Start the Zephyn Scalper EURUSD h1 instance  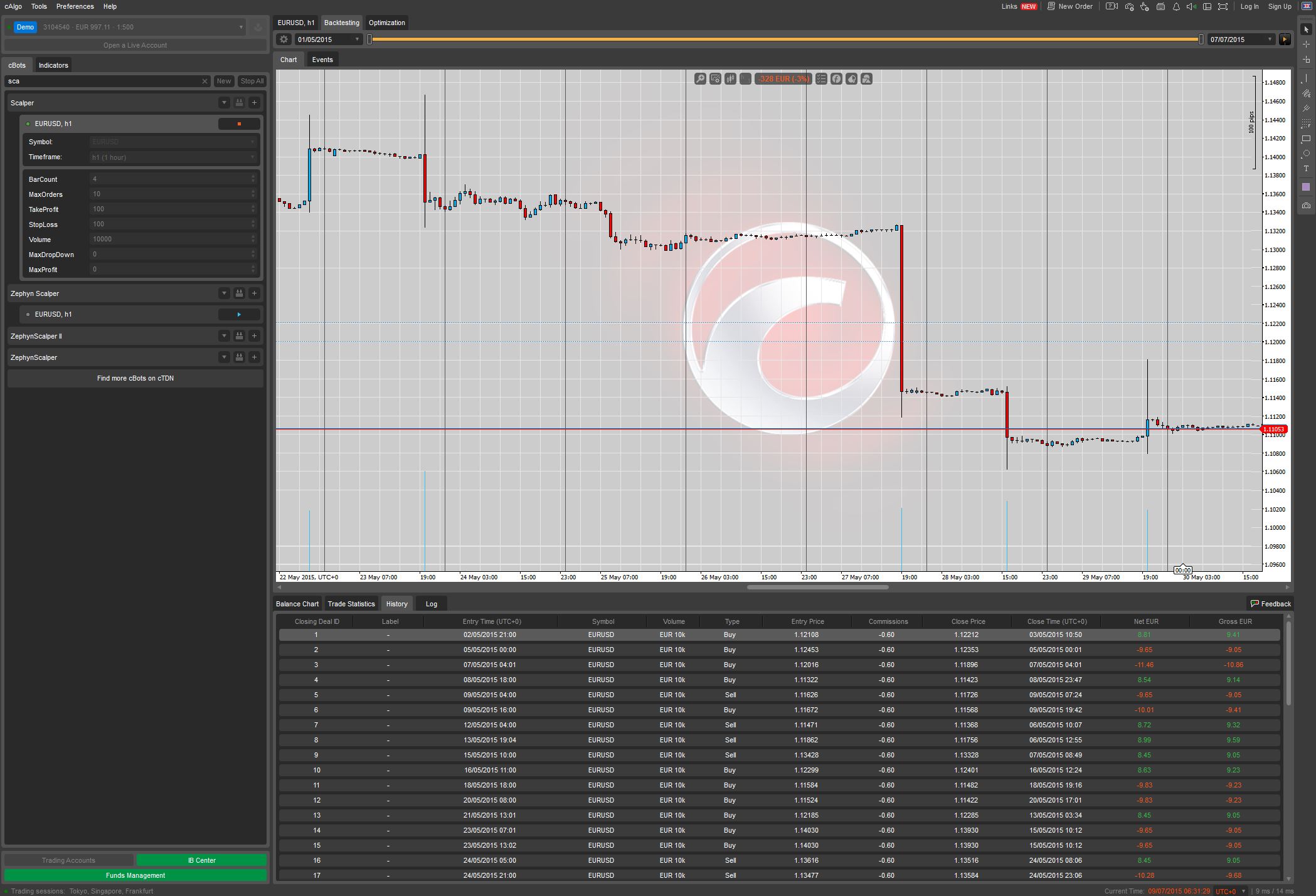[239, 315]
